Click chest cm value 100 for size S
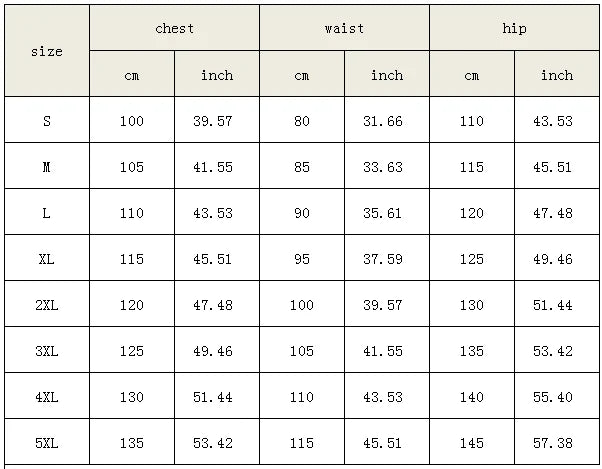 132,121
